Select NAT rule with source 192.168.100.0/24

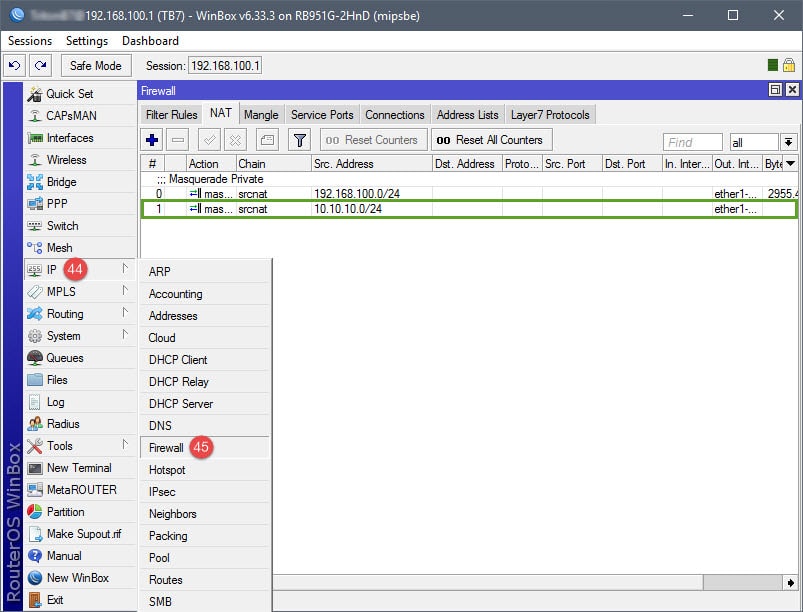(x=469, y=194)
